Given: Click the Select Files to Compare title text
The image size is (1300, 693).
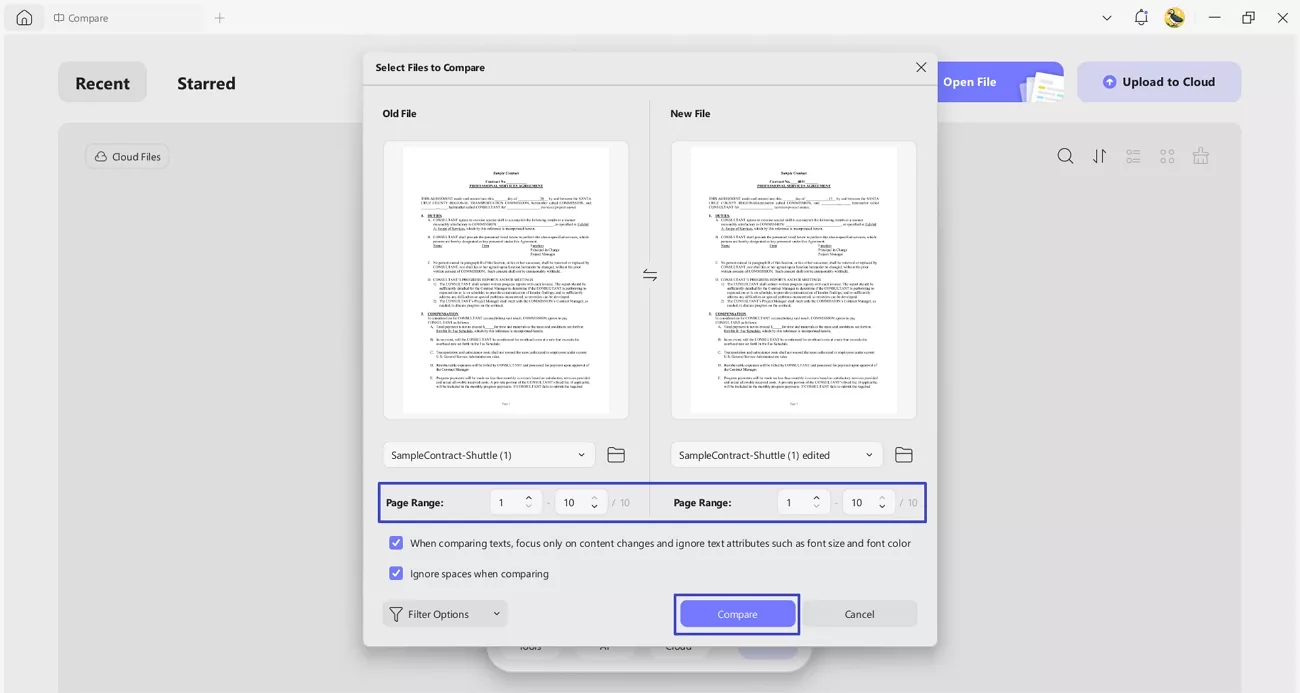Looking at the screenshot, I should click(430, 67).
